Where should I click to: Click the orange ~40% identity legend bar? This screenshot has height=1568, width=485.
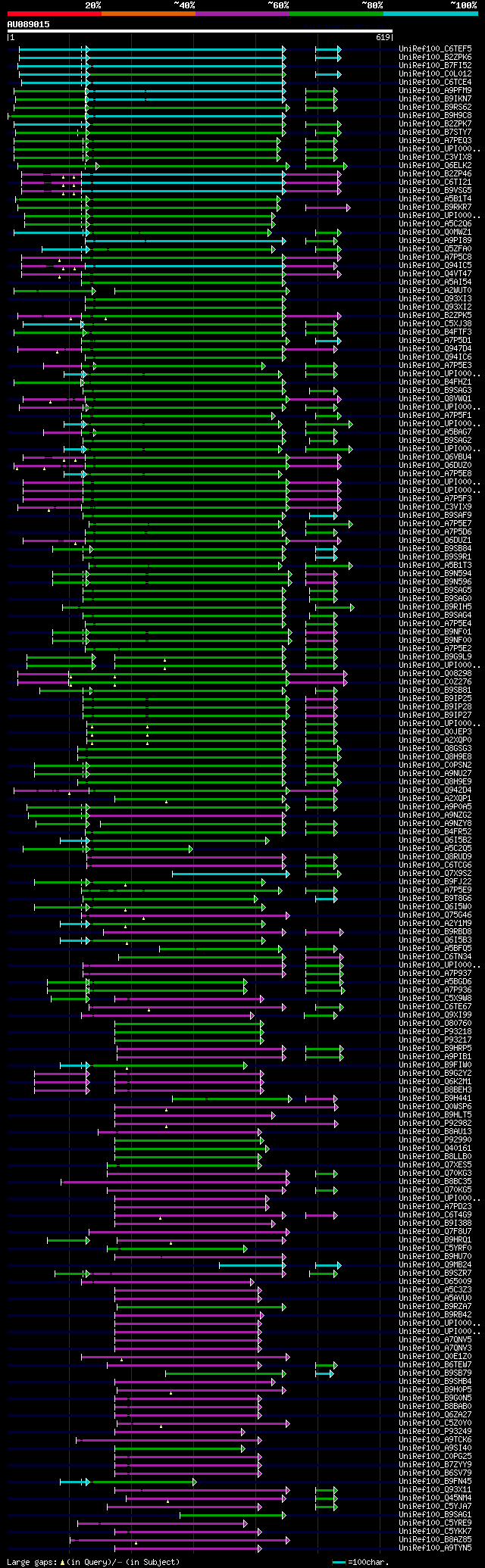148,14
